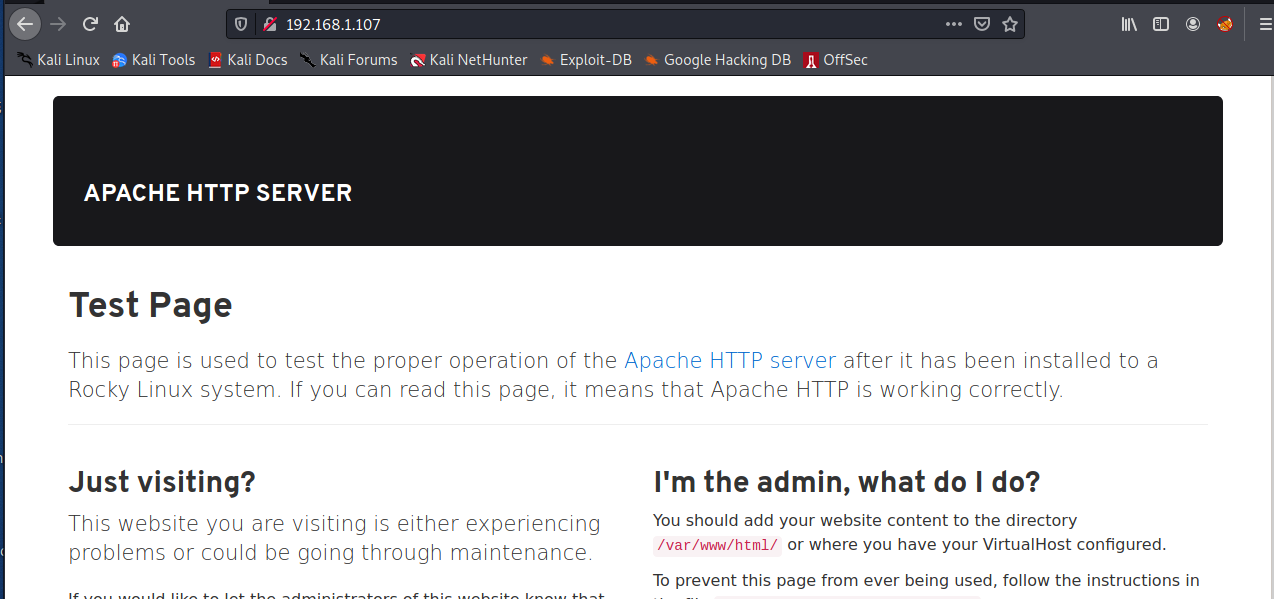Image resolution: width=1274 pixels, height=599 pixels.
Task: Open the Library history and bookmarks icon
Action: (x=1129, y=24)
